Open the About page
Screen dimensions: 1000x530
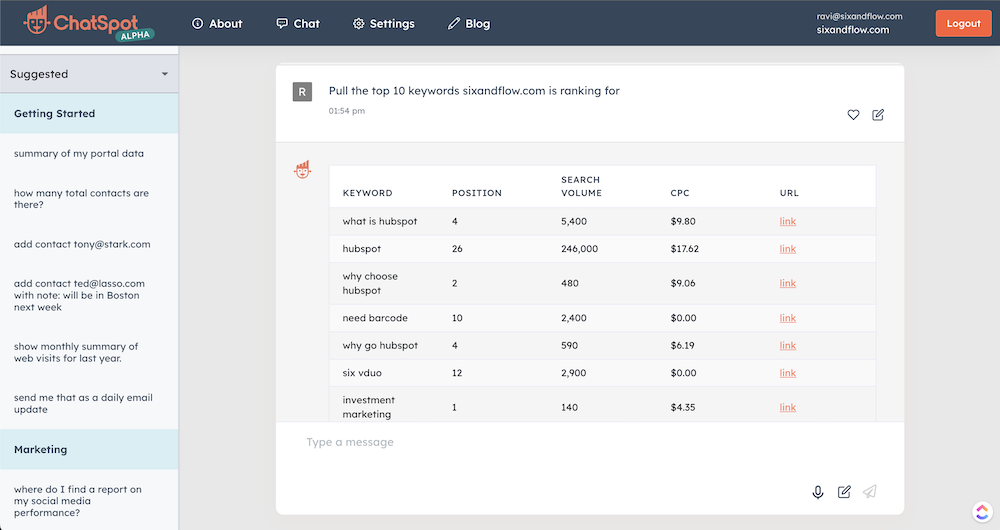coord(217,24)
